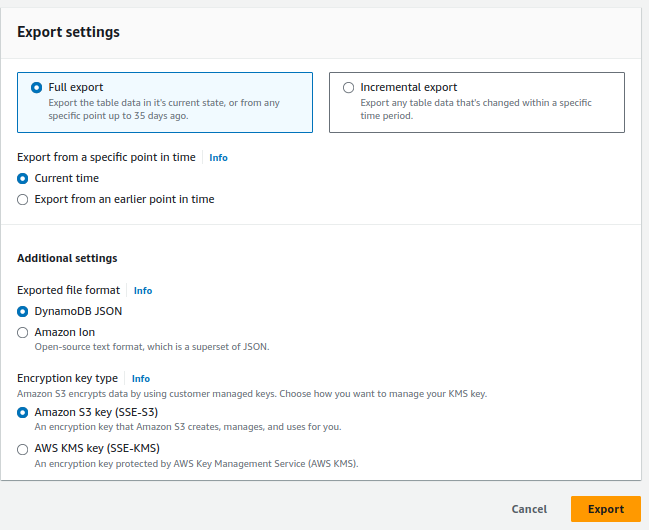Choose the Current time radio option
Viewport: 649px width, 530px height.
pyautogui.click(x=22, y=178)
